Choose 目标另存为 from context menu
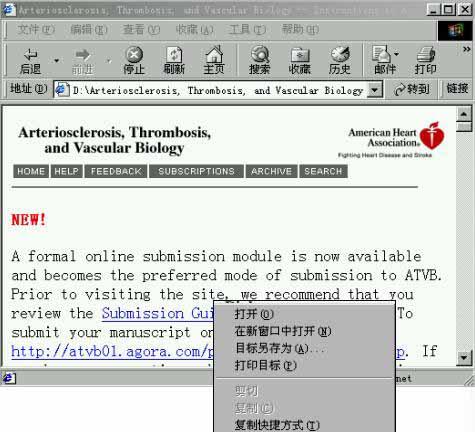The image size is (475, 432). coord(279,348)
